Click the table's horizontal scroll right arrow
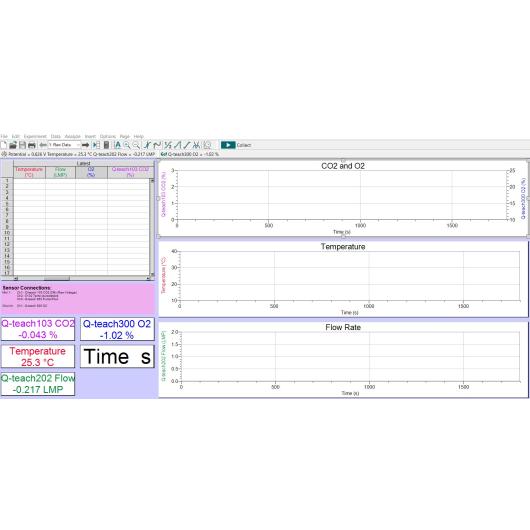 coord(148,278)
